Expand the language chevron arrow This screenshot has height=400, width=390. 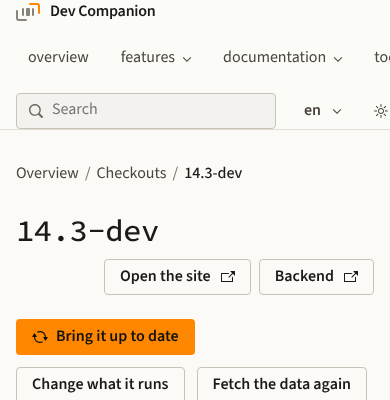point(337,111)
